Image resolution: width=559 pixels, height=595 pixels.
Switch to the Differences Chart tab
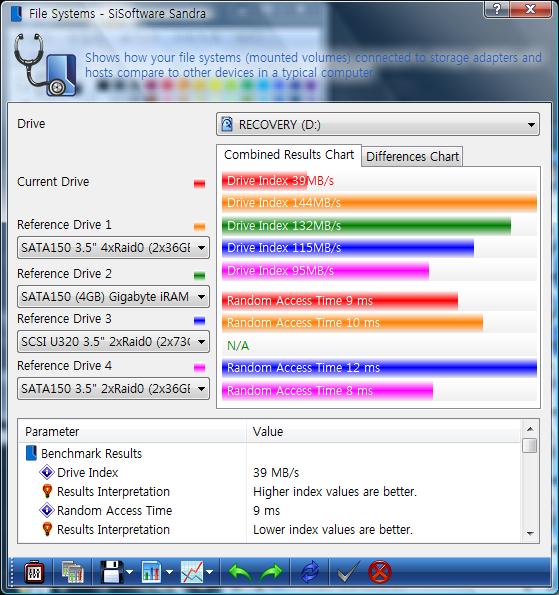[x=412, y=156]
